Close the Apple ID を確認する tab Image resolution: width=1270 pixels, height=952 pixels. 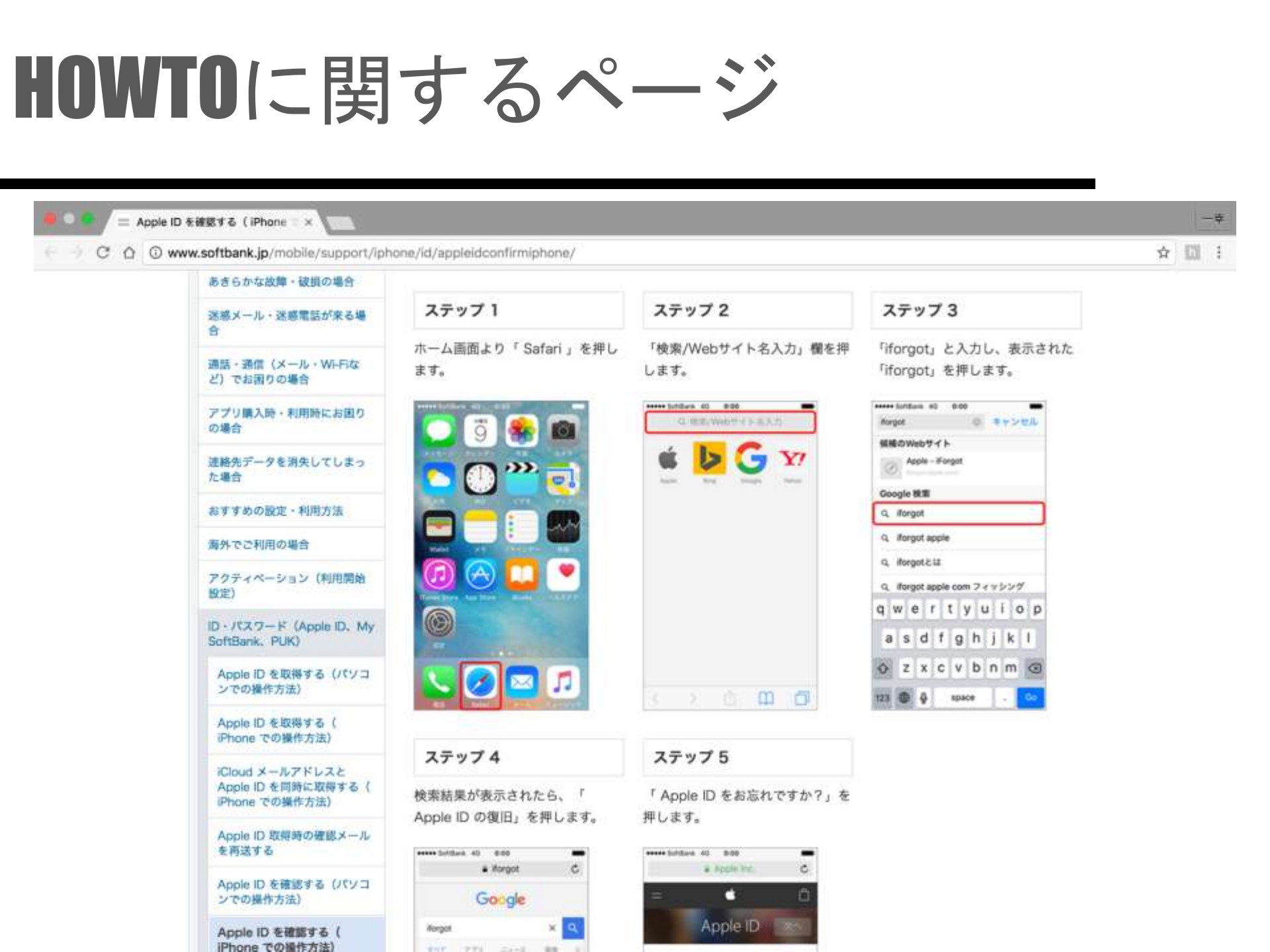[x=308, y=222]
